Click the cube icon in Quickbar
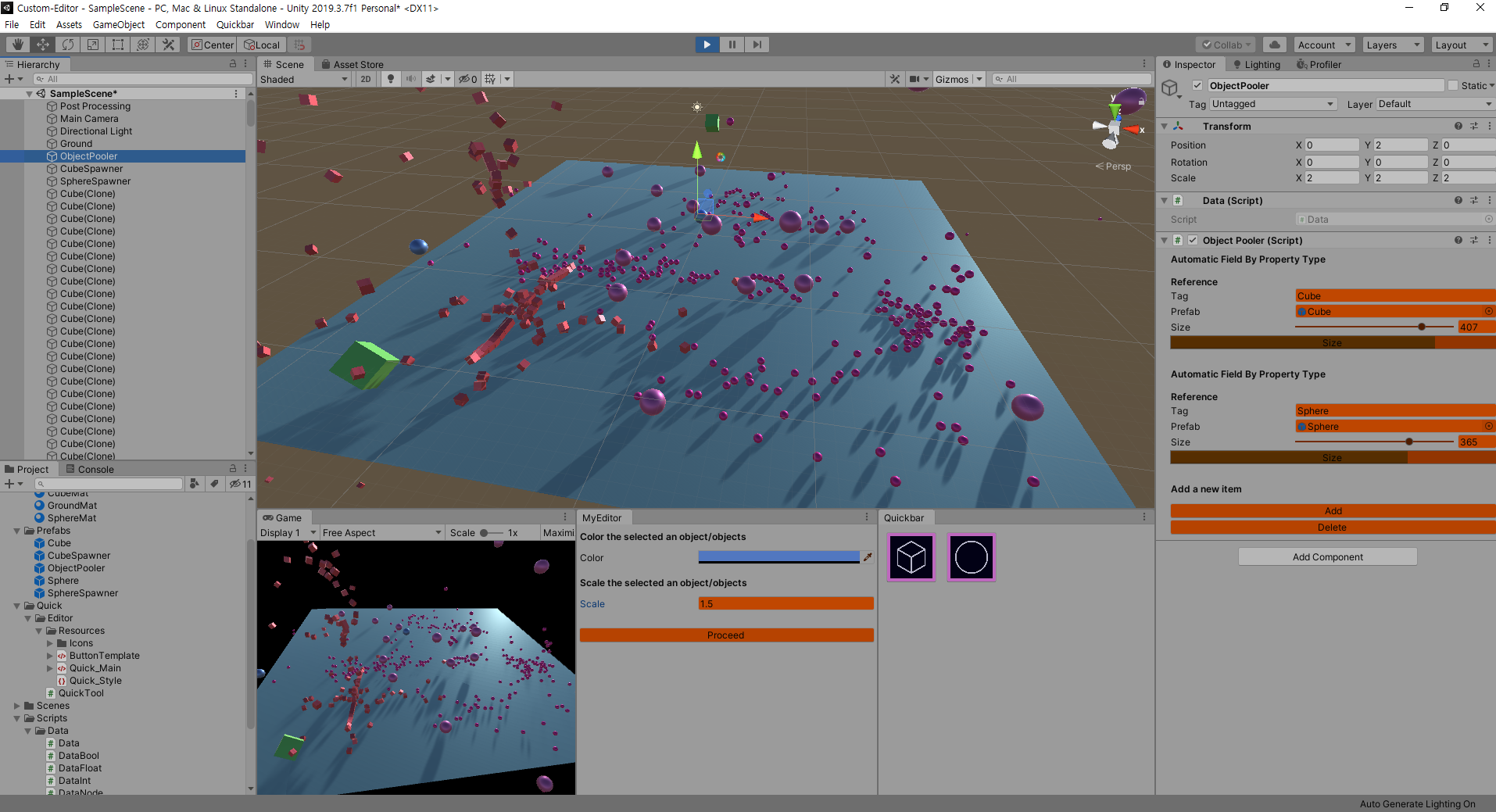Viewport: 1496px width, 812px height. coord(911,557)
